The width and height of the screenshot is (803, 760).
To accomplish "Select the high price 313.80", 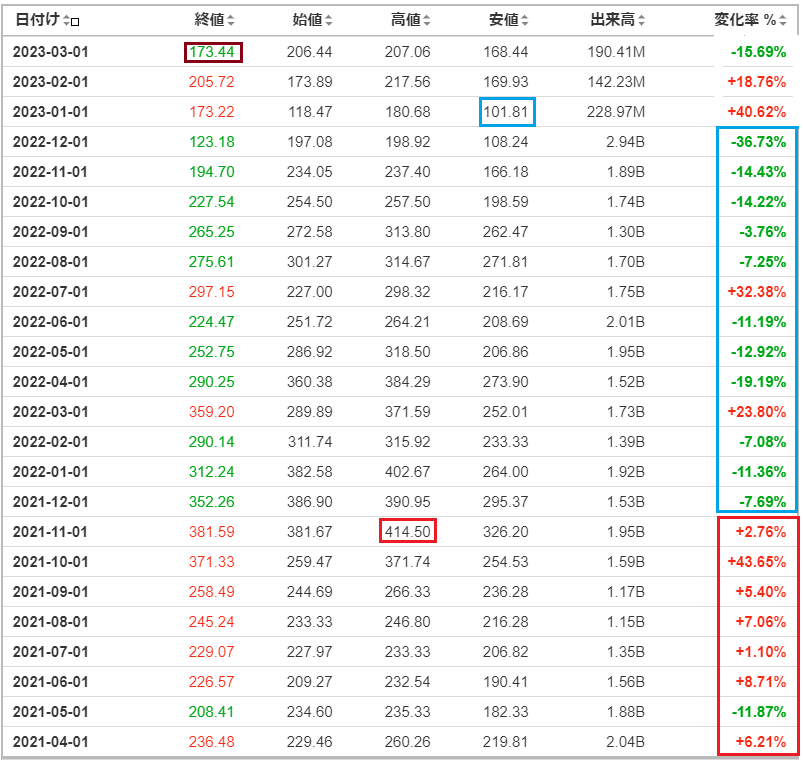I will coord(408,231).
